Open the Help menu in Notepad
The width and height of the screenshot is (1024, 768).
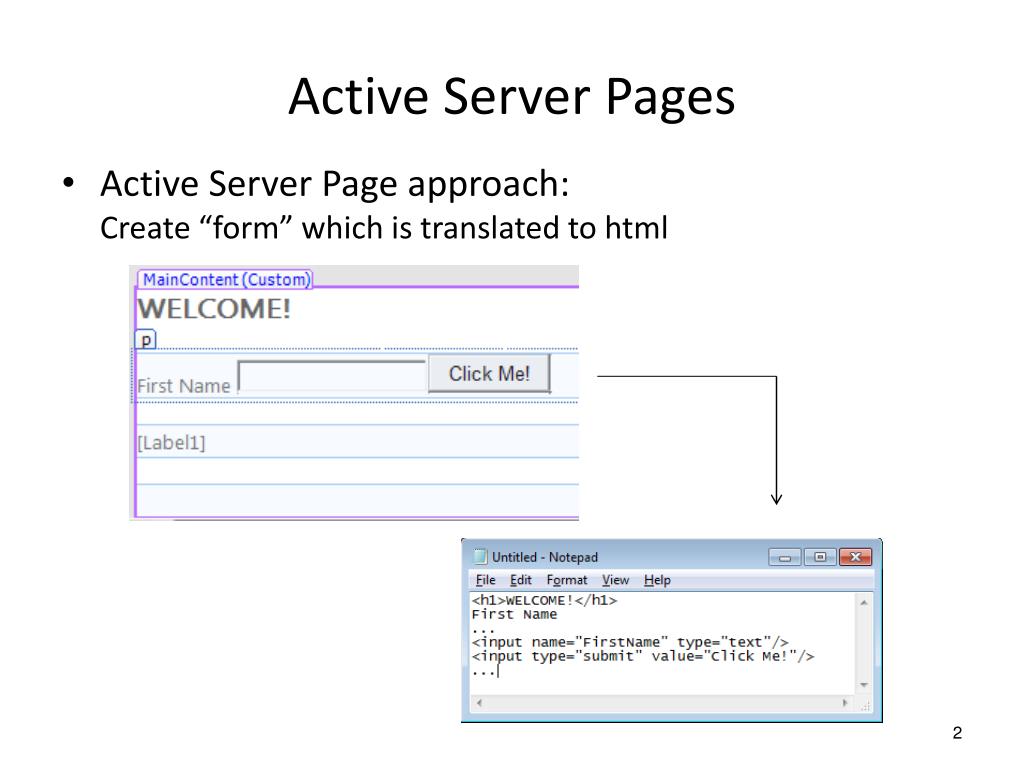click(x=657, y=580)
